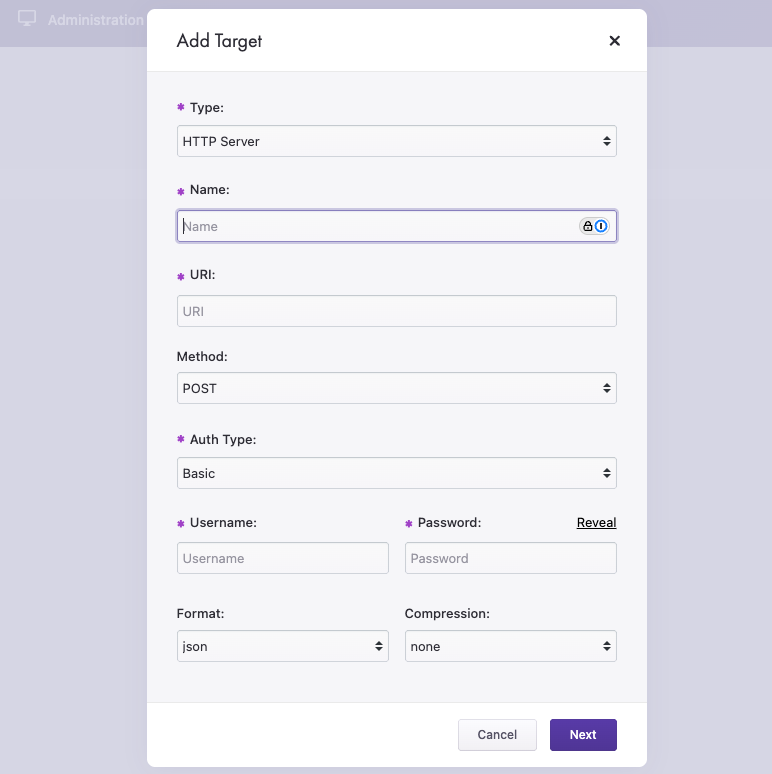Click the "Compression:" field label
The height and width of the screenshot is (774, 772).
pos(447,613)
